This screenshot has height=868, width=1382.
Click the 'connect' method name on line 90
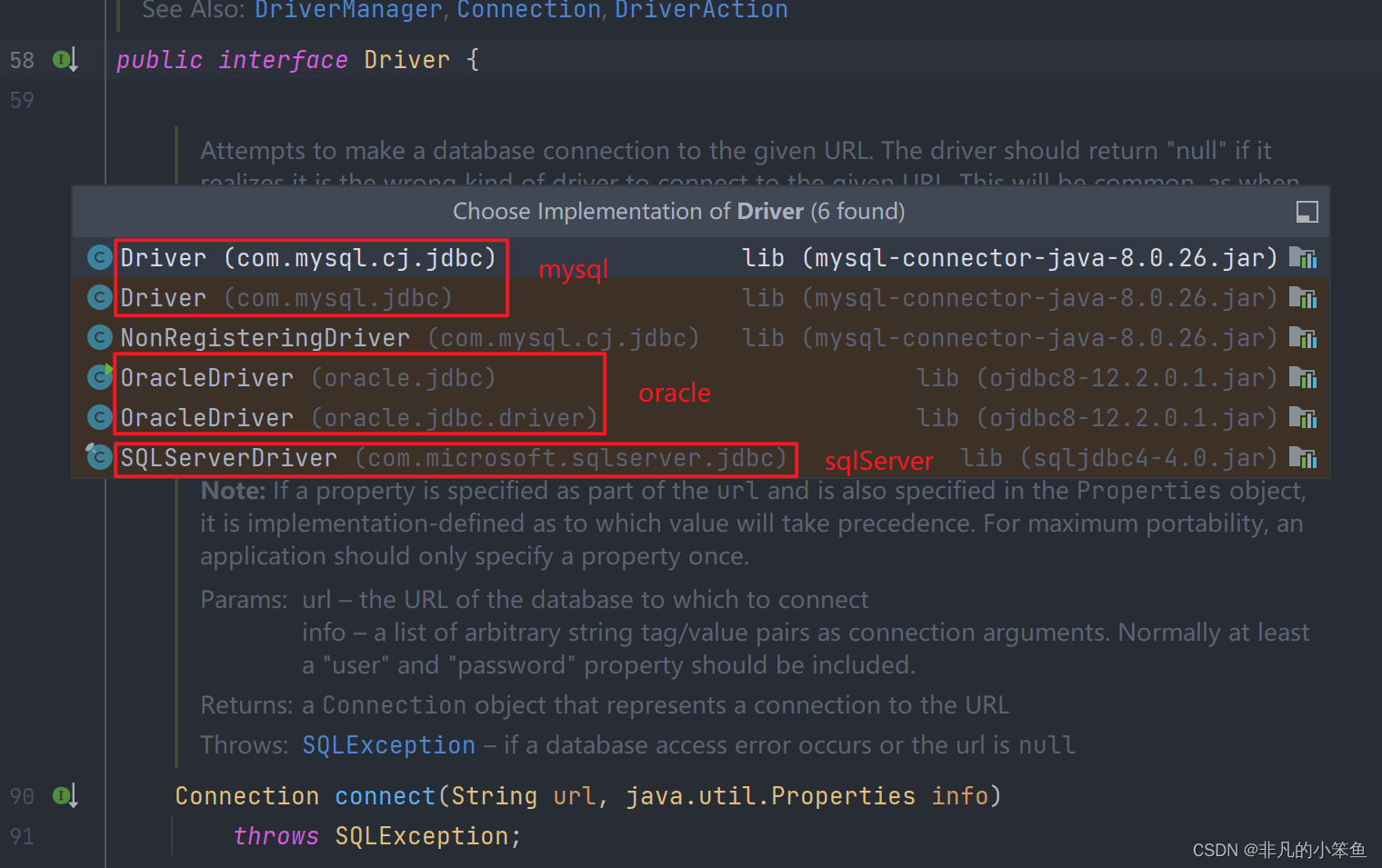click(x=385, y=796)
